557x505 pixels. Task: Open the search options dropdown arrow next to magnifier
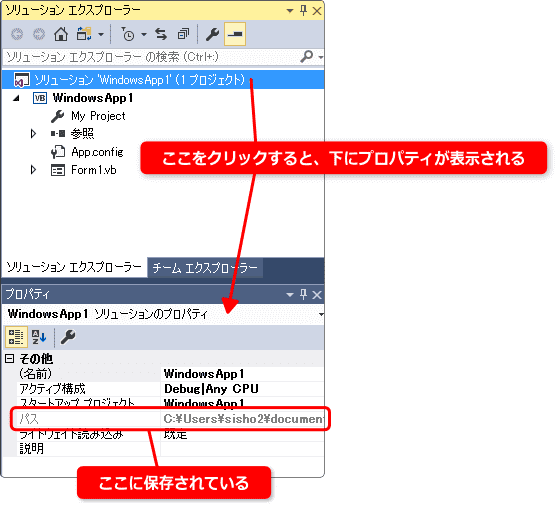(x=321, y=57)
